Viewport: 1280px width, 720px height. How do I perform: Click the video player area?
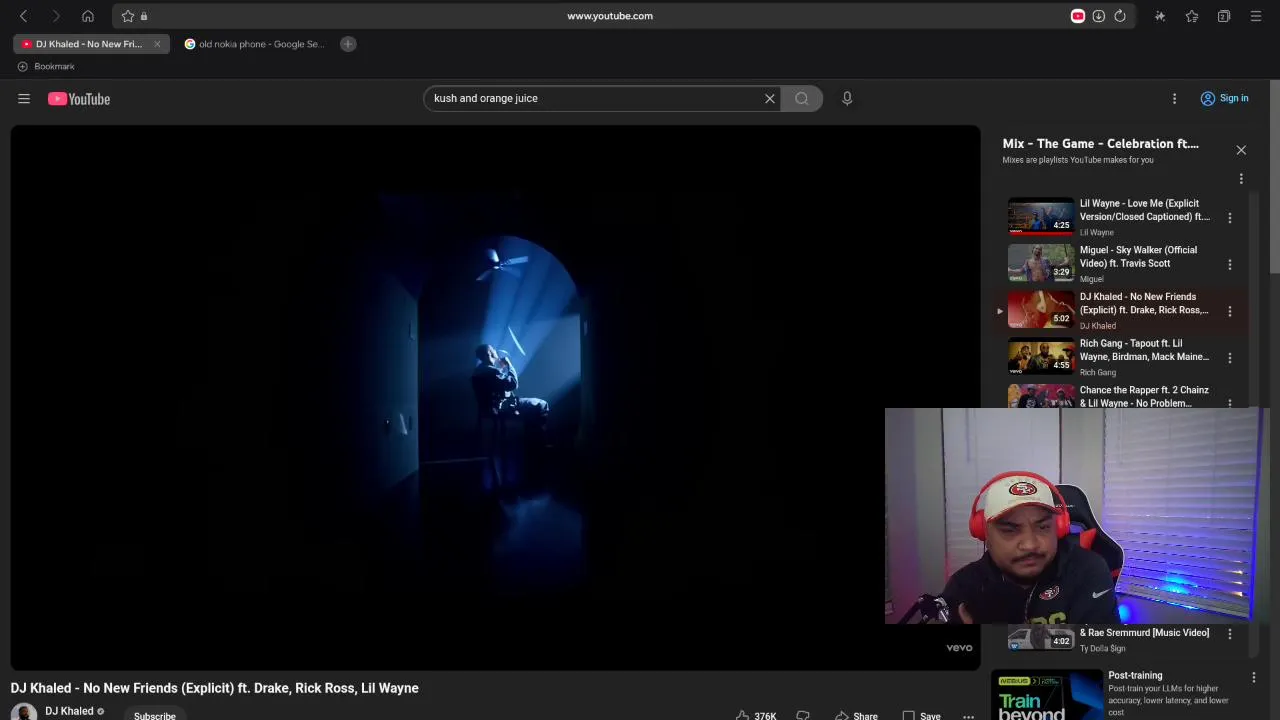coord(495,397)
